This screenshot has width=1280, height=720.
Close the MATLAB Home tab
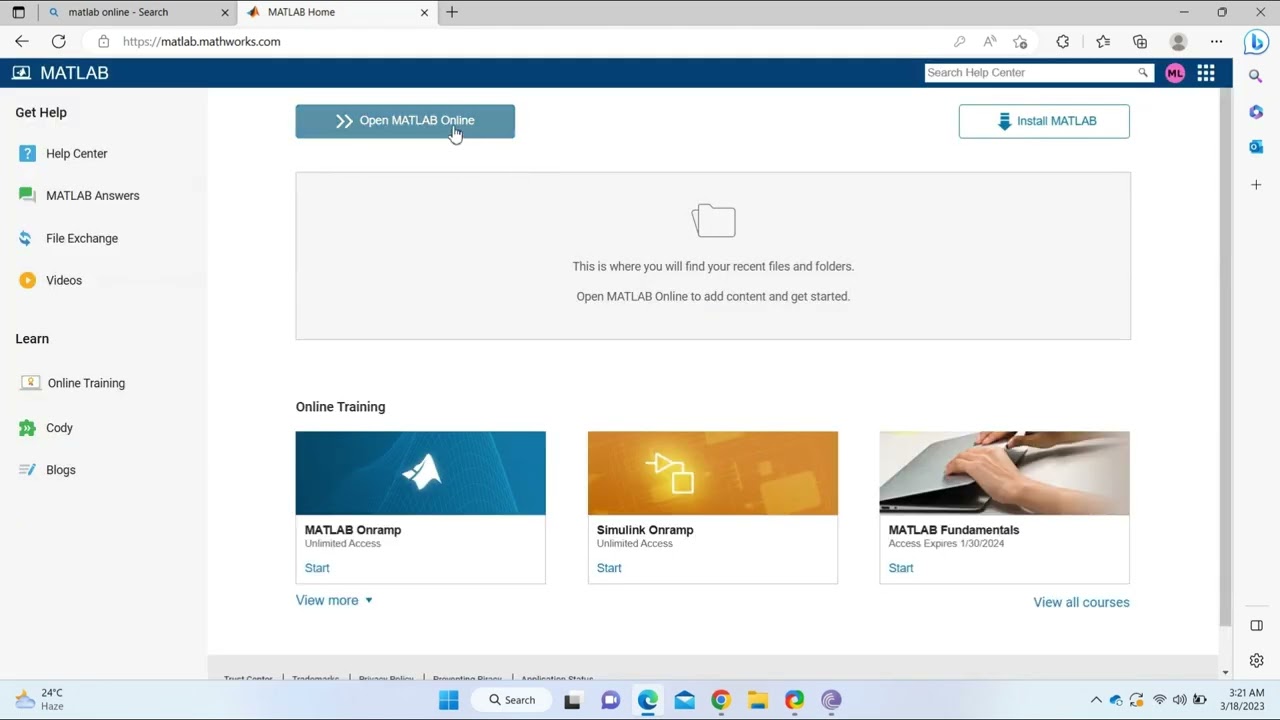tap(424, 12)
